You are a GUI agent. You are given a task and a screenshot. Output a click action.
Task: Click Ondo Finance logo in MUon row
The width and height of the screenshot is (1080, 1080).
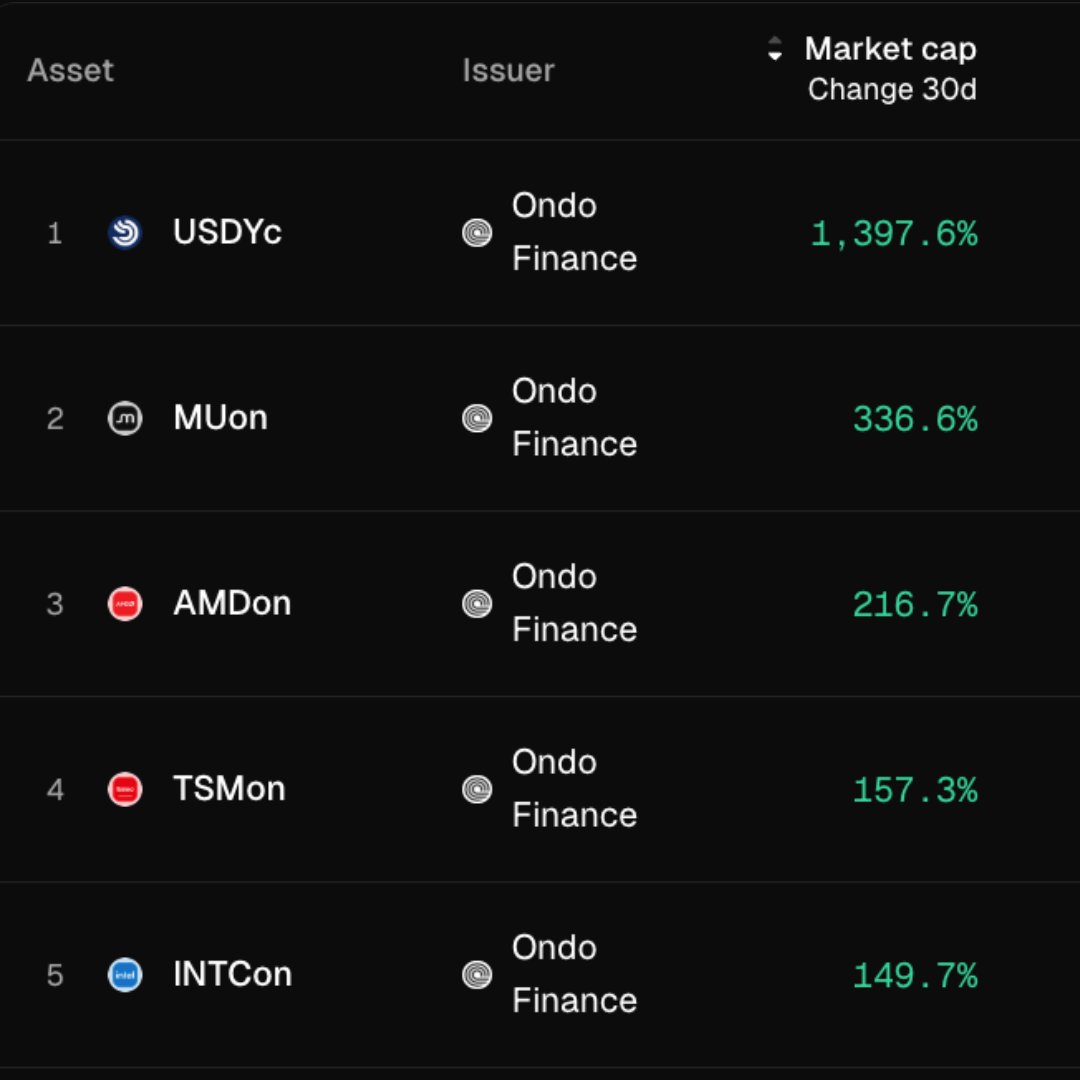pyautogui.click(x=477, y=418)
